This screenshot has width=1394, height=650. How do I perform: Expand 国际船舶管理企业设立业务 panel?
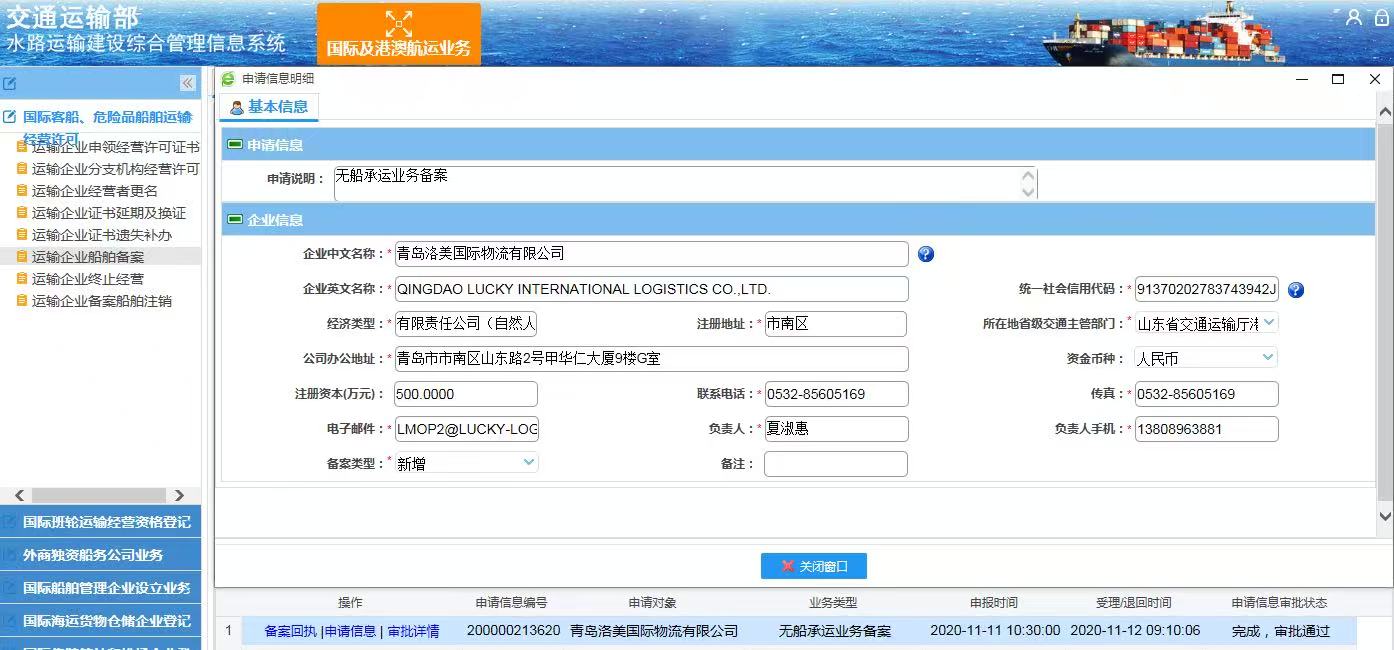[100, 588]
